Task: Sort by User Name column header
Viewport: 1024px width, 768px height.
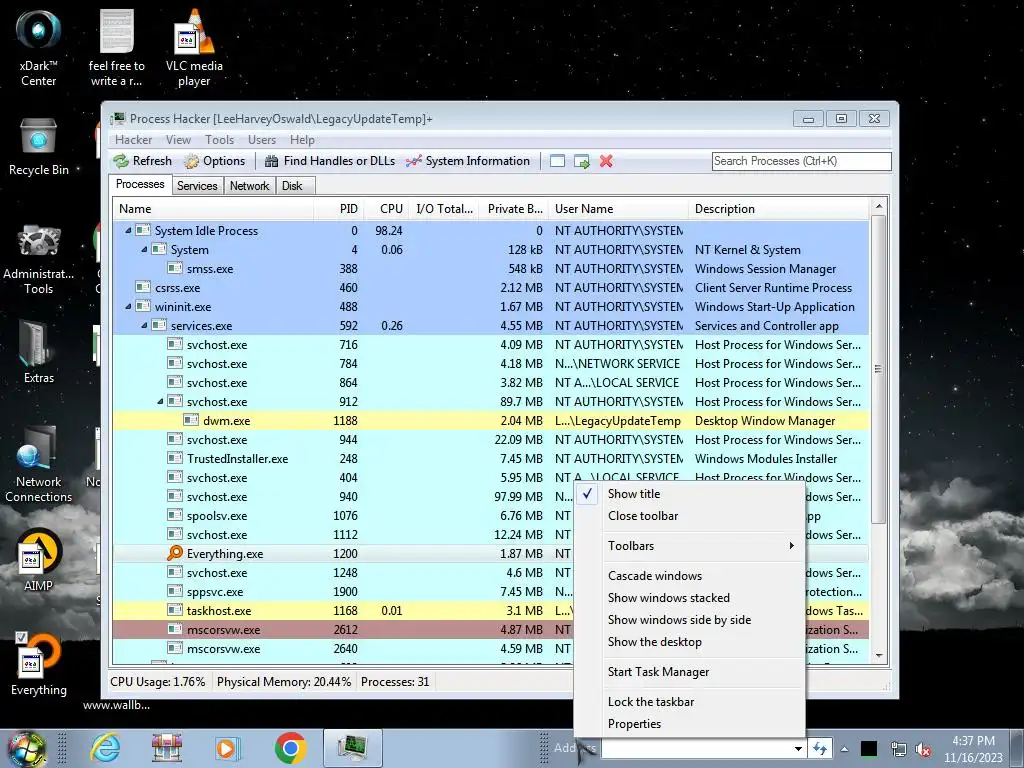Action: [x=618, y=209]
